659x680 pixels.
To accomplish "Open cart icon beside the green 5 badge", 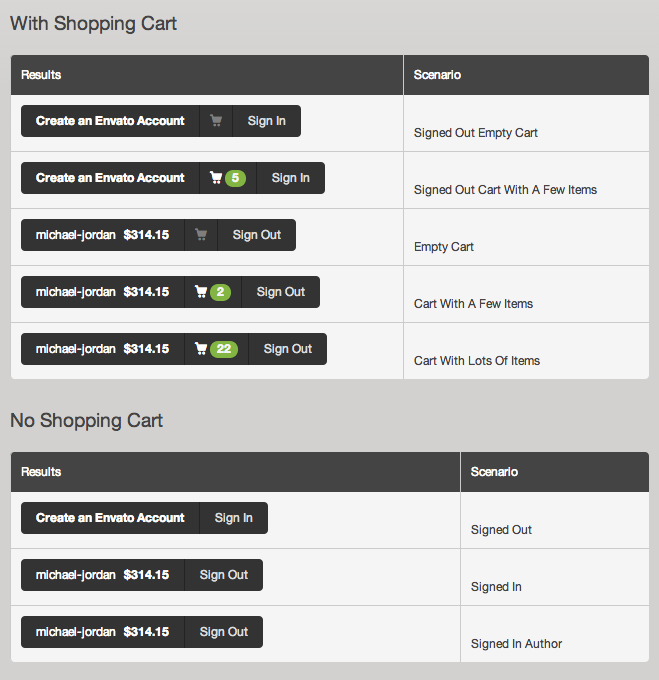I will (216, 178).
